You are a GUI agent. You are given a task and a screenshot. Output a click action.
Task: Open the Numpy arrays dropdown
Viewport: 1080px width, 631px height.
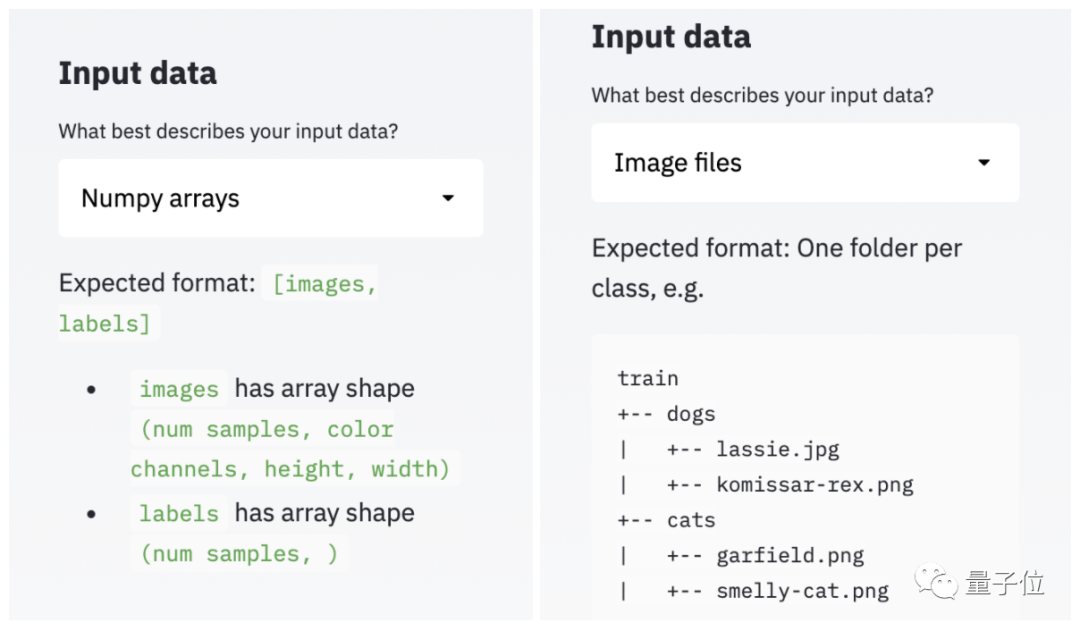pos(270,198)
